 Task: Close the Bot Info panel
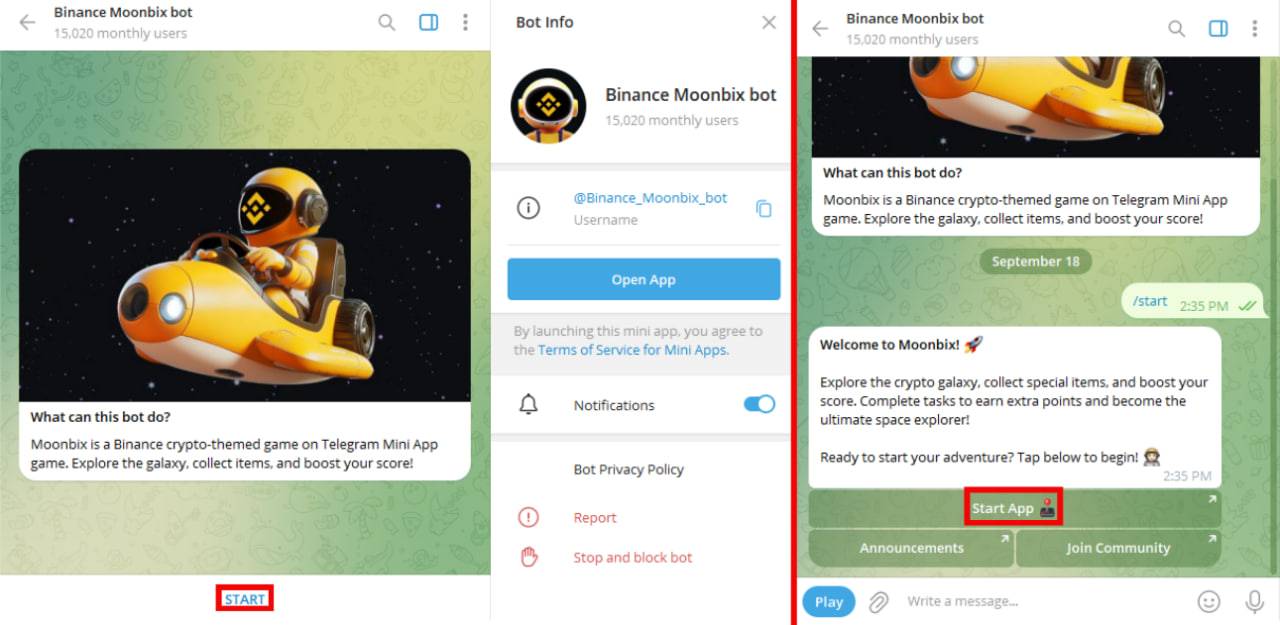click(x=769, y=22)
